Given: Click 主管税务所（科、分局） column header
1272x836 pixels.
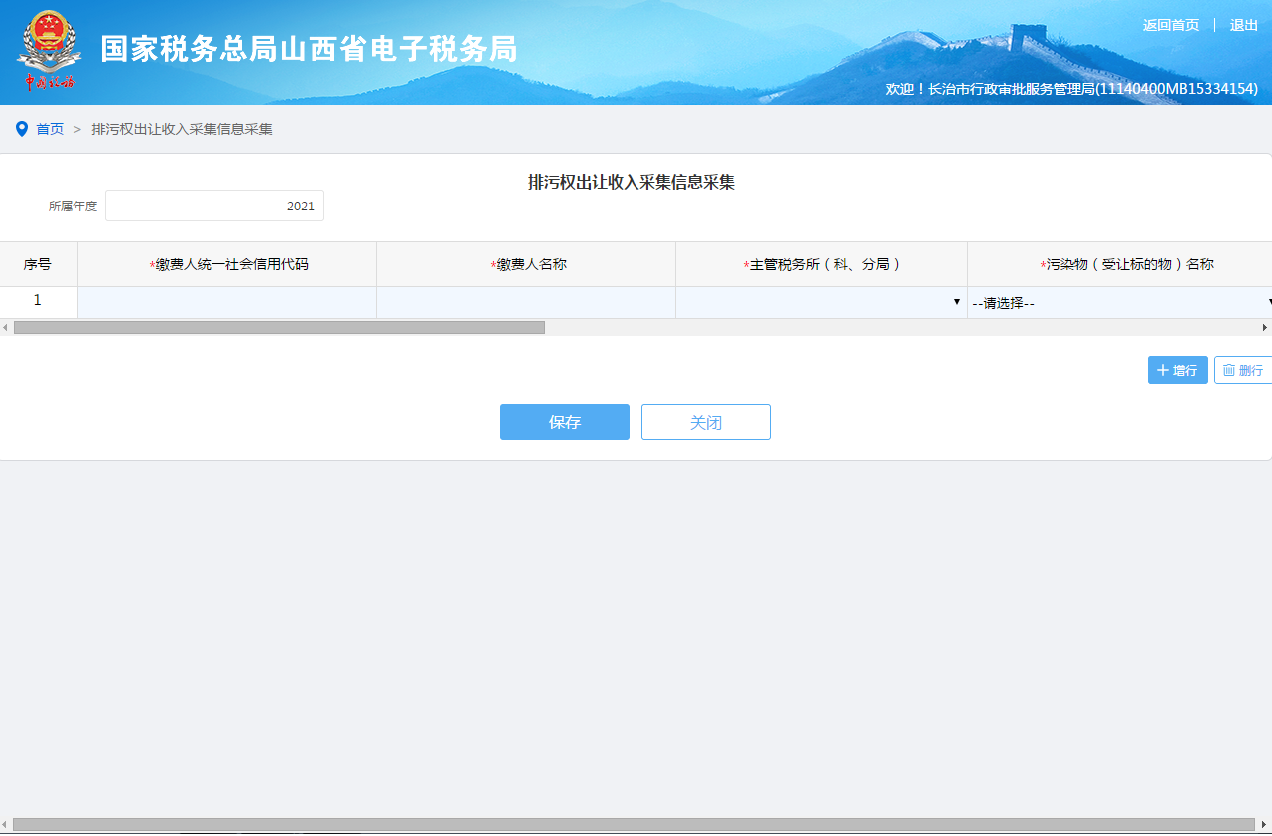Looking at the screenshot, I should point(821,264).
